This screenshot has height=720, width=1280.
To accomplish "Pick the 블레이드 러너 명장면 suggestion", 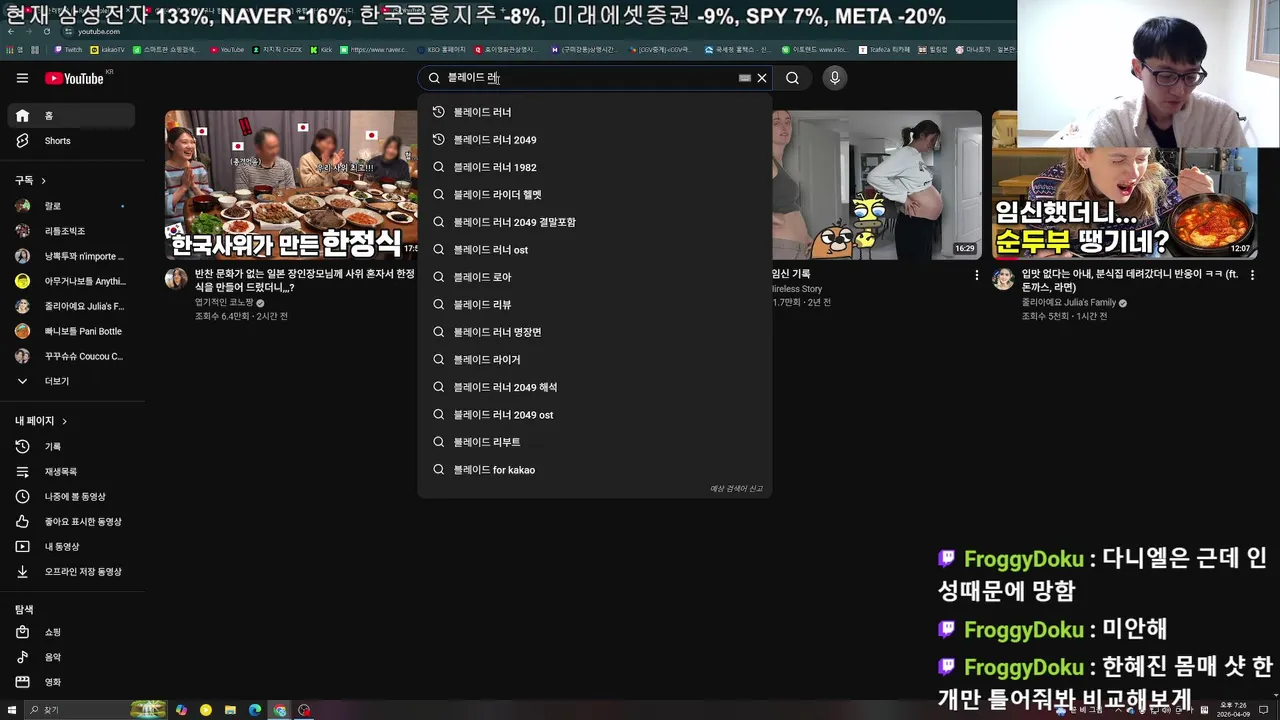I will click(594, 332).
